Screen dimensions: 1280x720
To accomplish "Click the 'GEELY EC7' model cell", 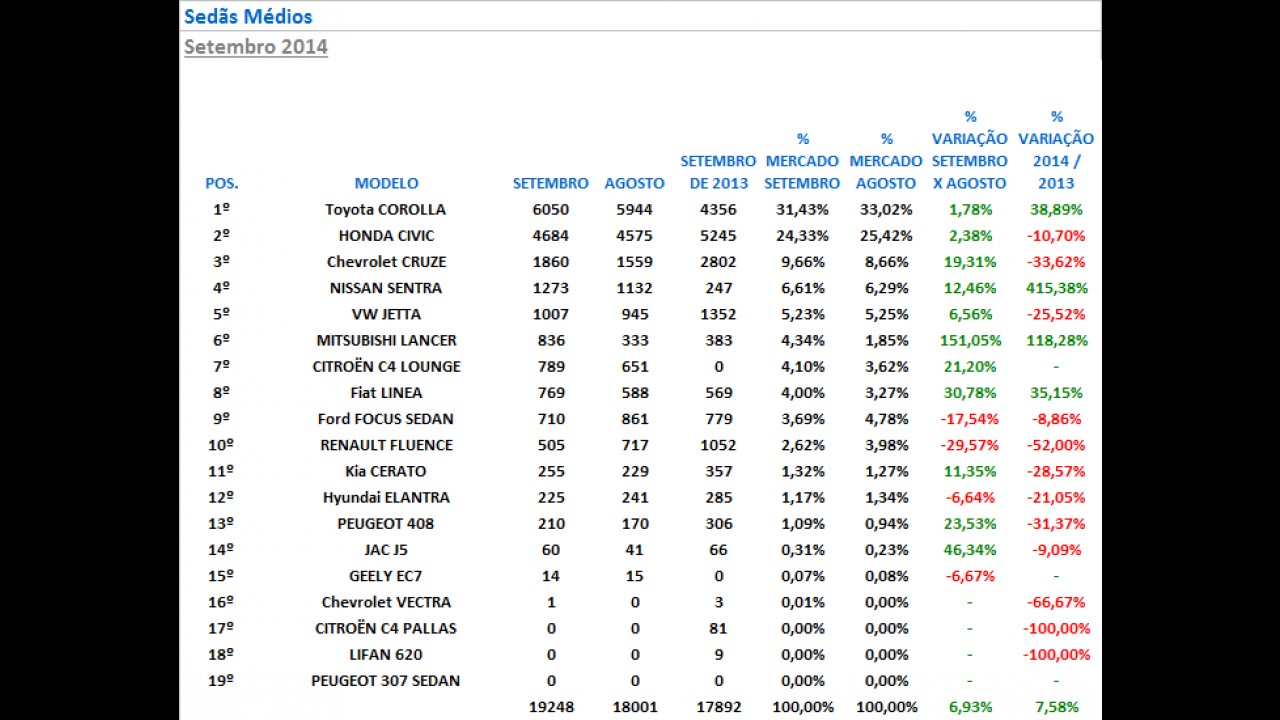I will tap(386, 575).
